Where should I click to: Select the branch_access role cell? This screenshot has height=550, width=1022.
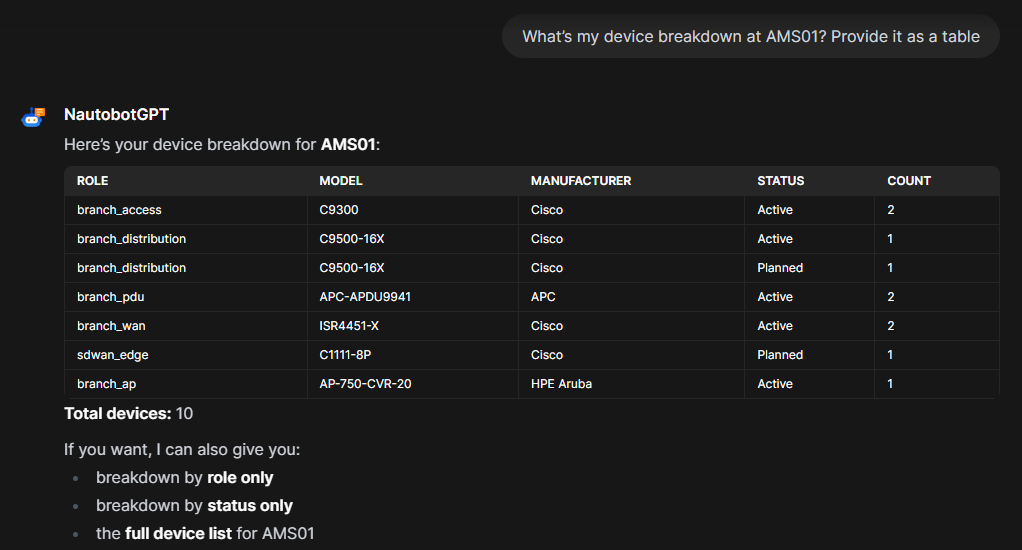119,210
